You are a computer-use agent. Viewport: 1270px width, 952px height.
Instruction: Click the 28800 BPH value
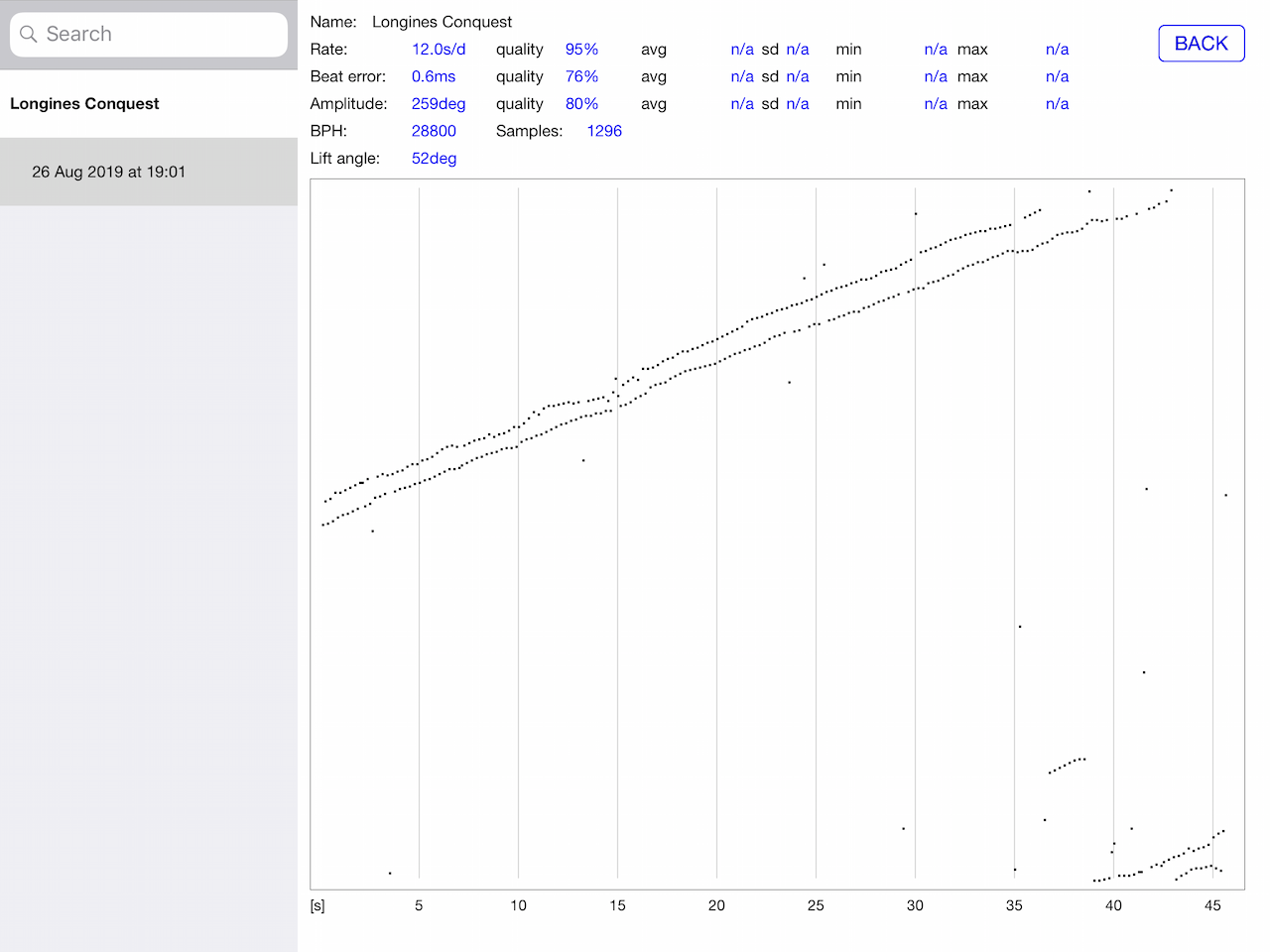[434, 131]
